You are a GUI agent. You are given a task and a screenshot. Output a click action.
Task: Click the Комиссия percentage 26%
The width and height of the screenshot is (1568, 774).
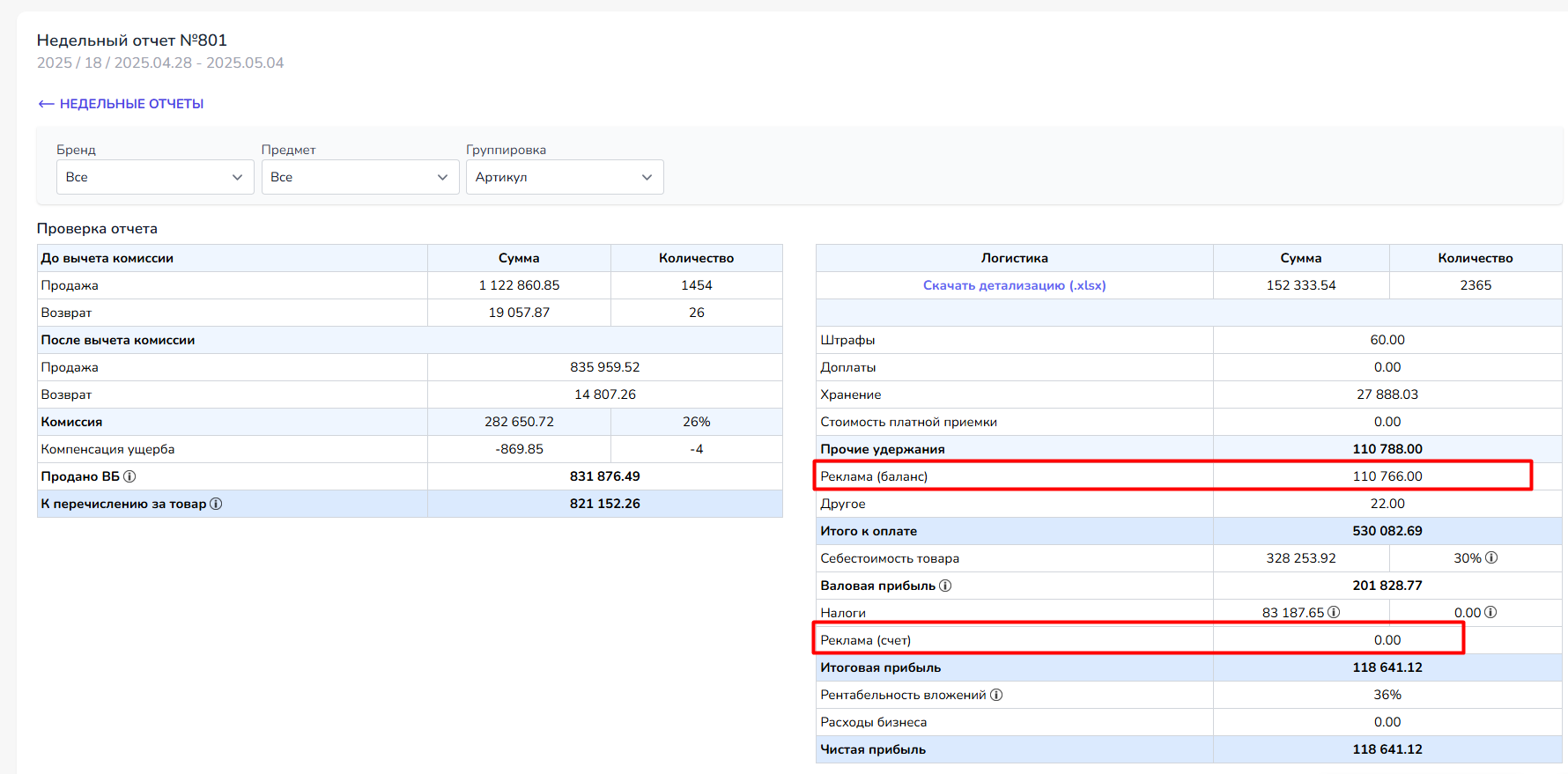pyautogui.click(x=697, y=422)
